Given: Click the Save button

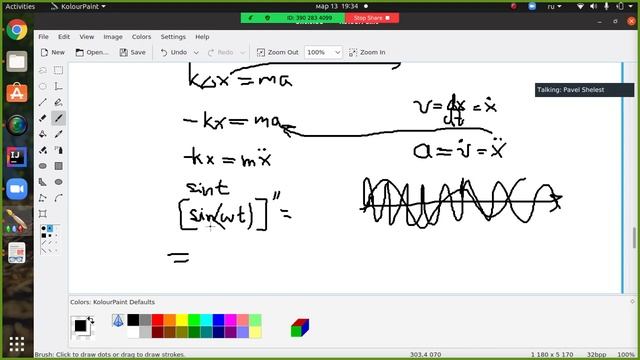Looking at the screenshot, I should 133,52.
